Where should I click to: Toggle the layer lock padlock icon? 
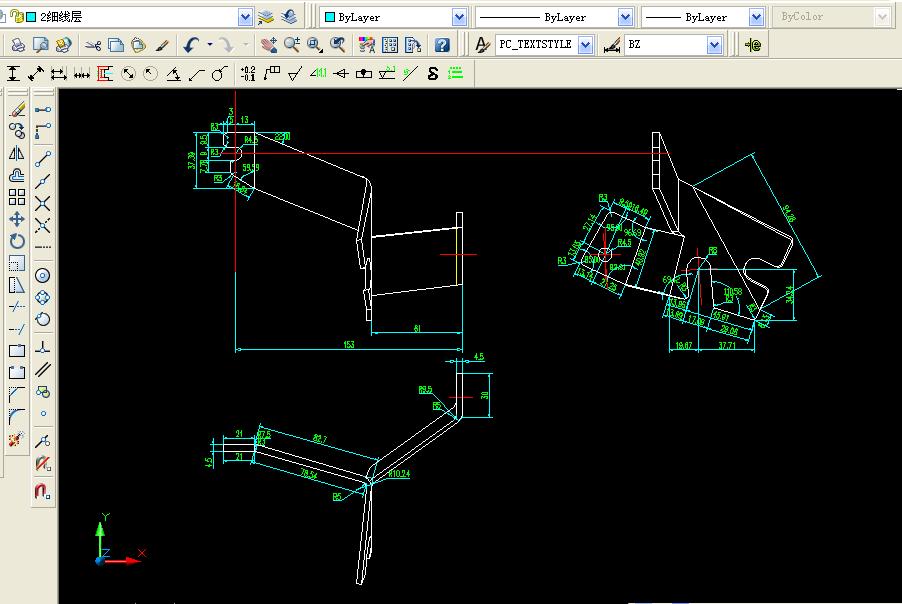point(17,17)
